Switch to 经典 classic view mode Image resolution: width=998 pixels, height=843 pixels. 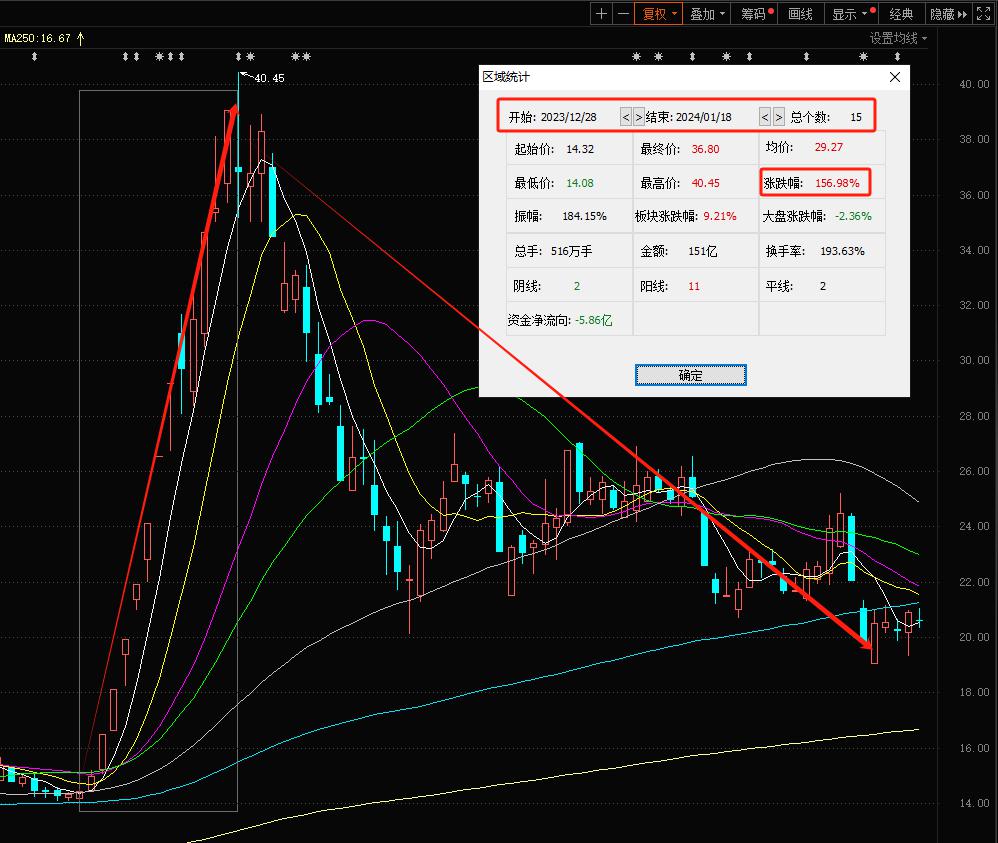pos(901,14)
